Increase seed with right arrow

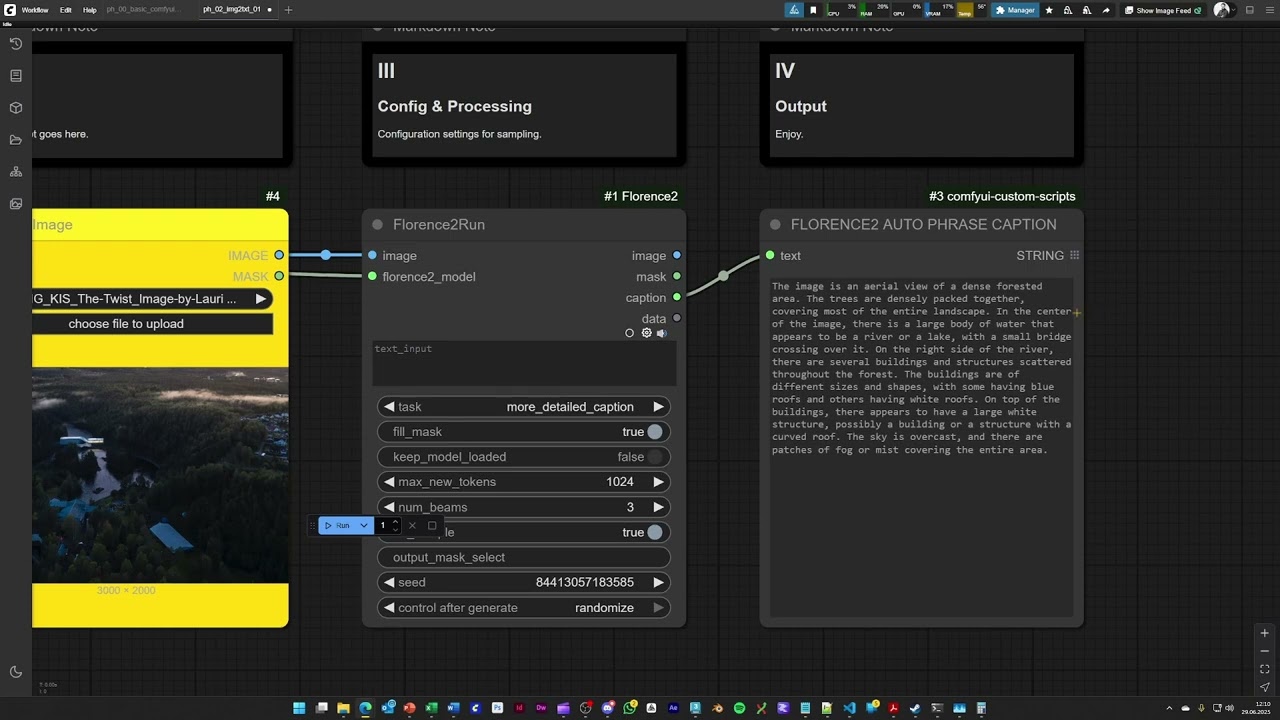[x=658, y=582]
